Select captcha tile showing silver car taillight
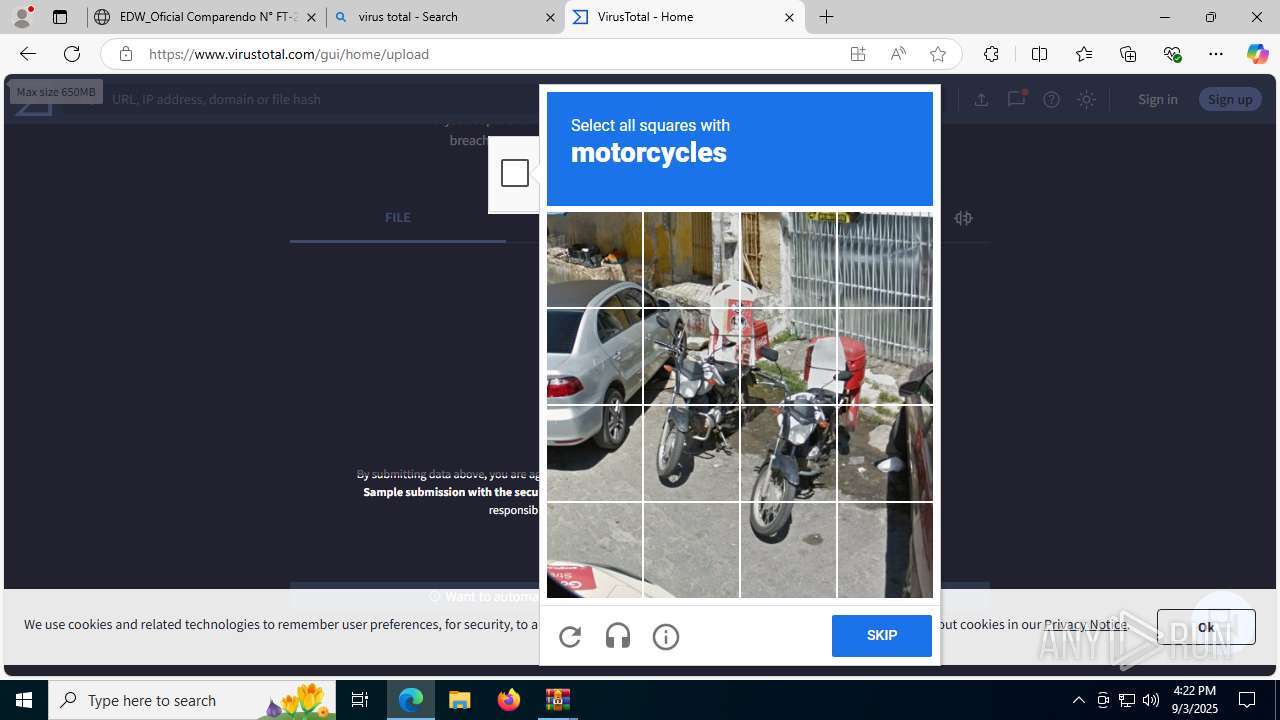Viewport: 1280px width, 720px height. click(x=594, y=356)
